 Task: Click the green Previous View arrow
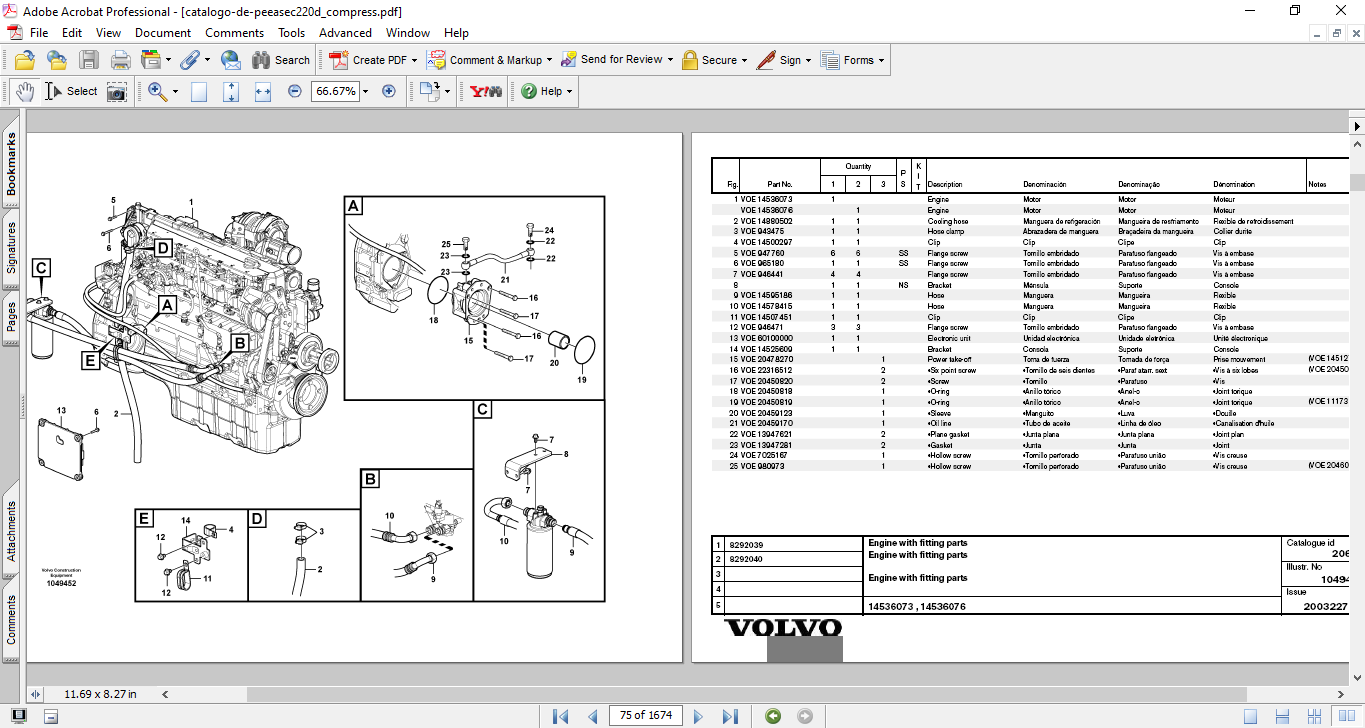772,716
